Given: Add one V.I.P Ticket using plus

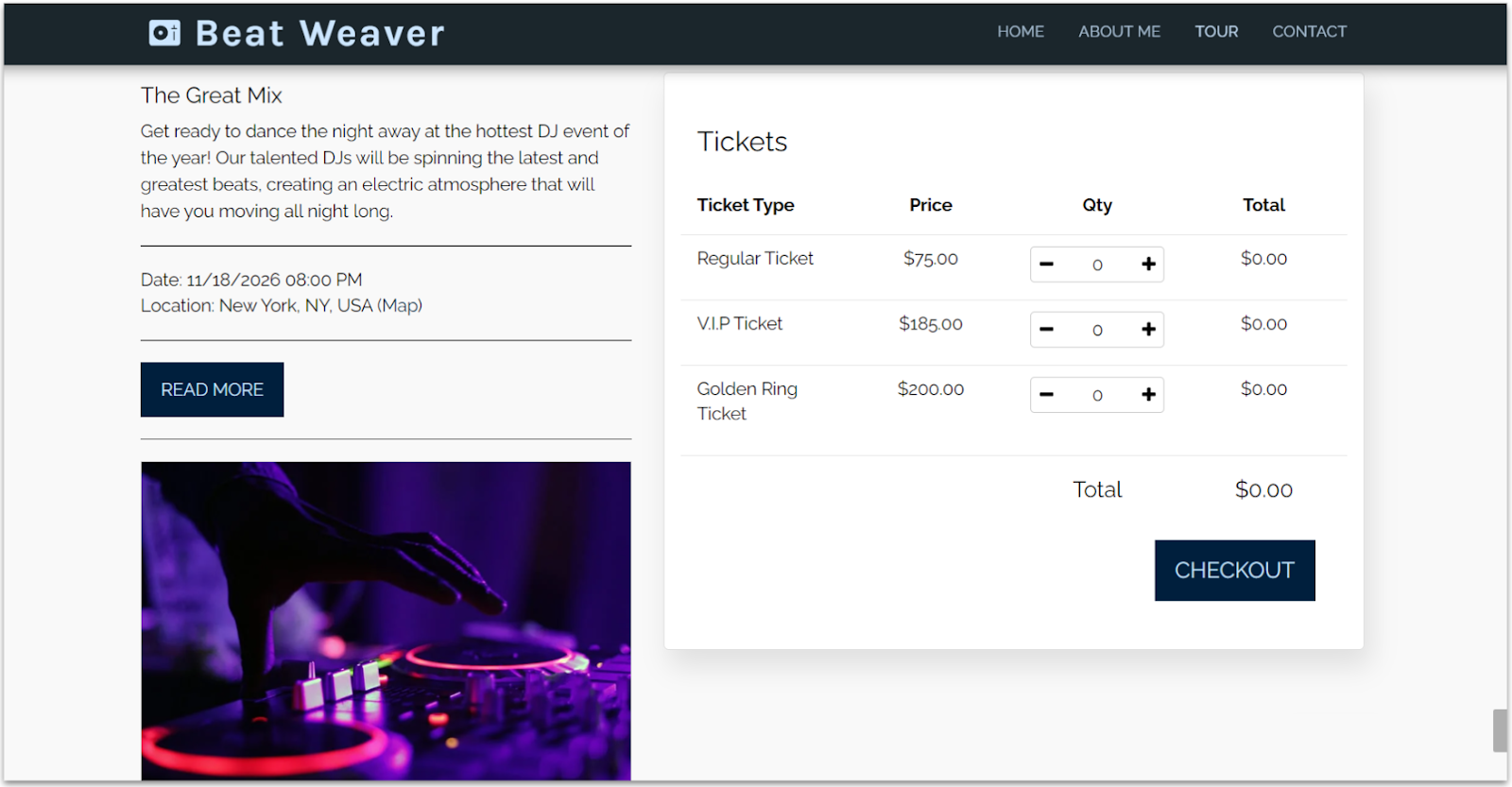Looking at the screenshot, I should coord(1148,330).
